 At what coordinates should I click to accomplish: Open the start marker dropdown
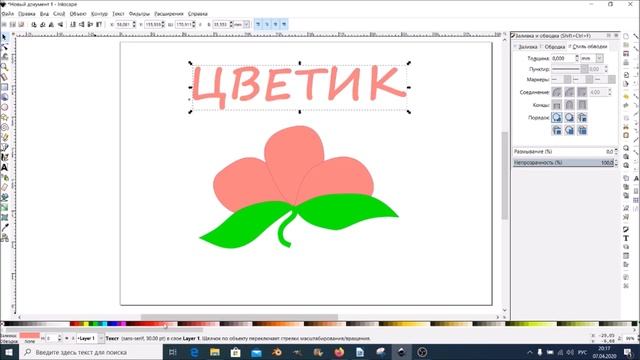click(x=567, y=80)
